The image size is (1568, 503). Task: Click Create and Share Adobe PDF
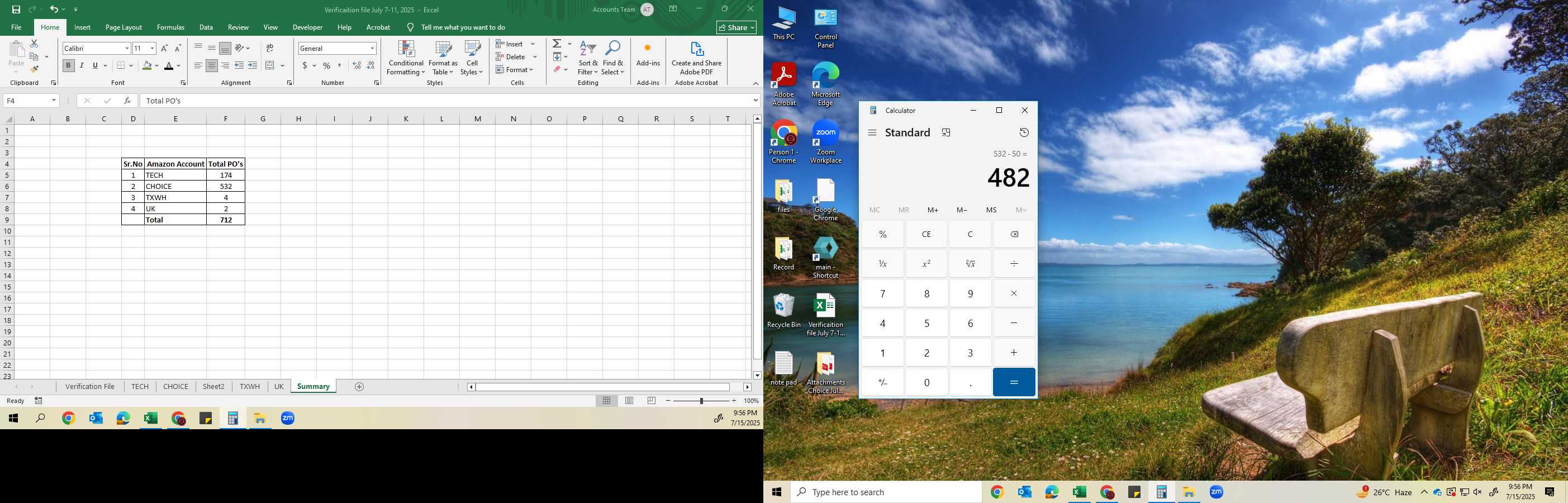tap(696, 59)
